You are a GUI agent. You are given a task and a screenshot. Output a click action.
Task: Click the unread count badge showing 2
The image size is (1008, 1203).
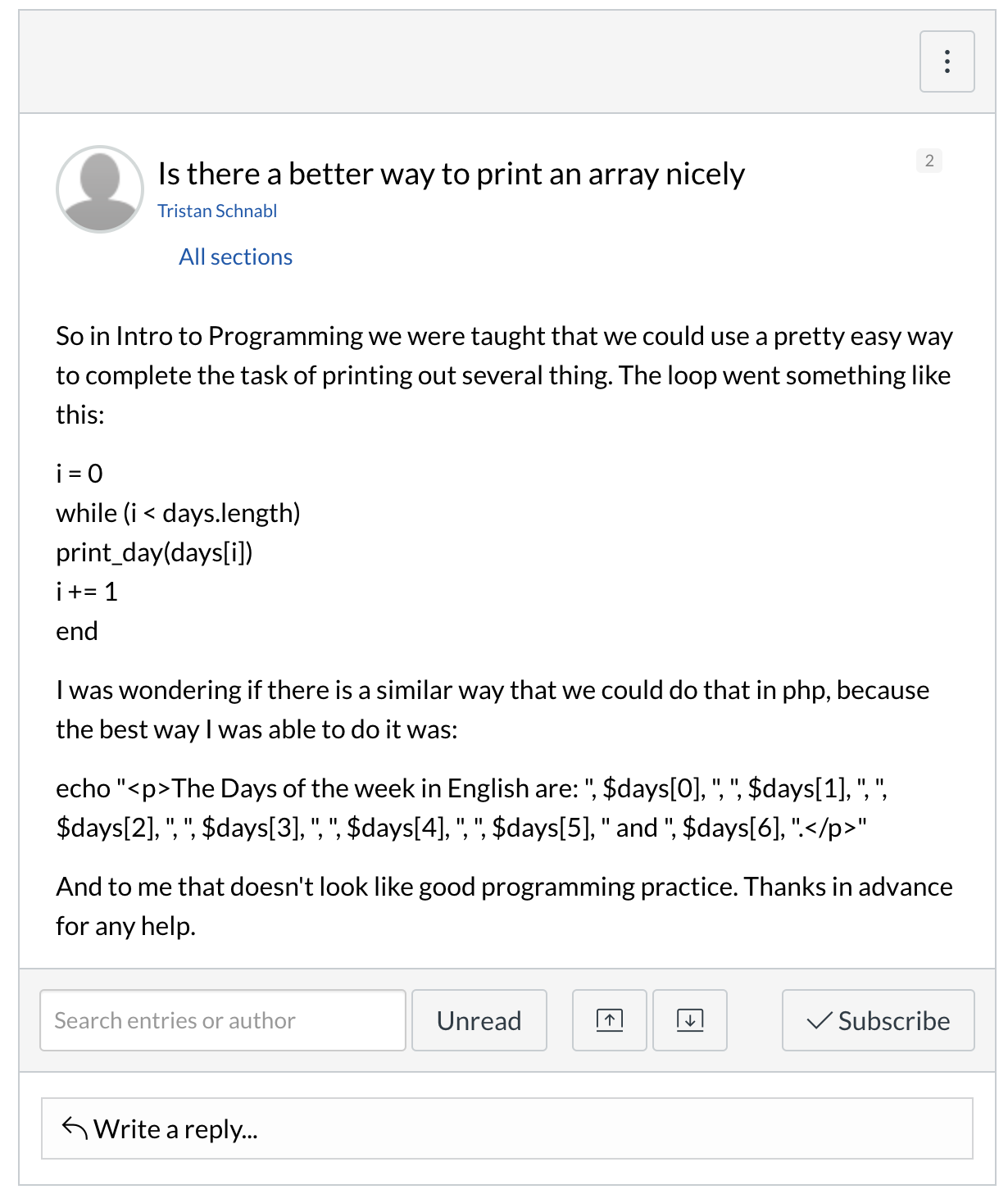(929, 161)
